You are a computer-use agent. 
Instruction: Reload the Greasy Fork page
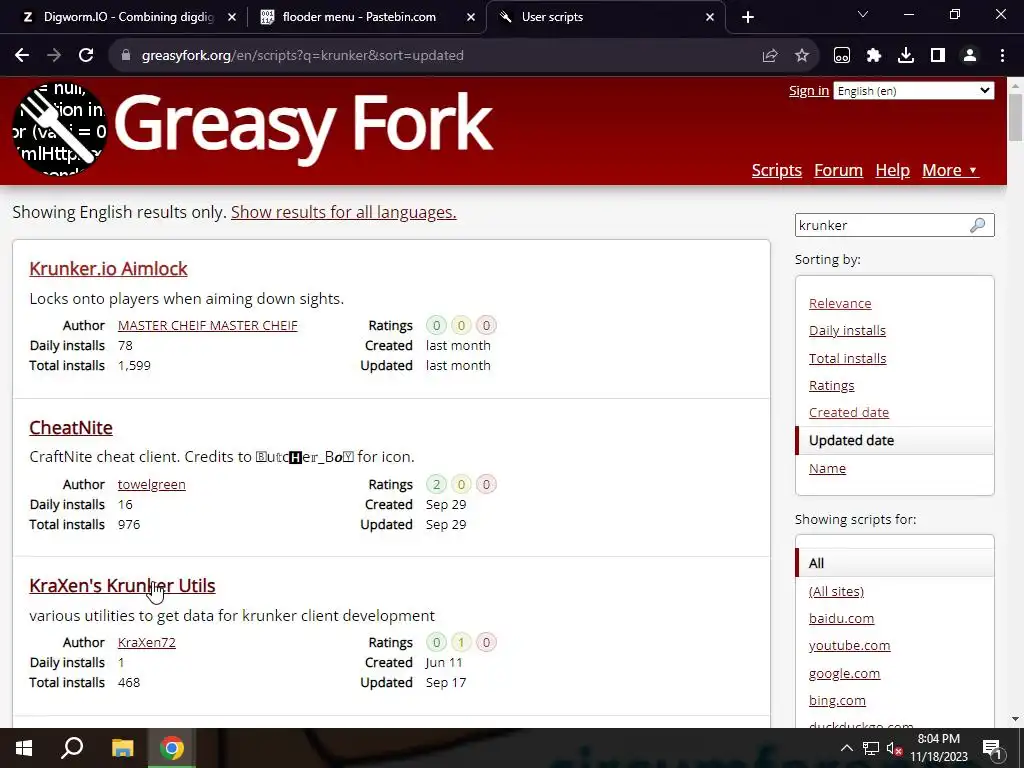click(86, 56)
